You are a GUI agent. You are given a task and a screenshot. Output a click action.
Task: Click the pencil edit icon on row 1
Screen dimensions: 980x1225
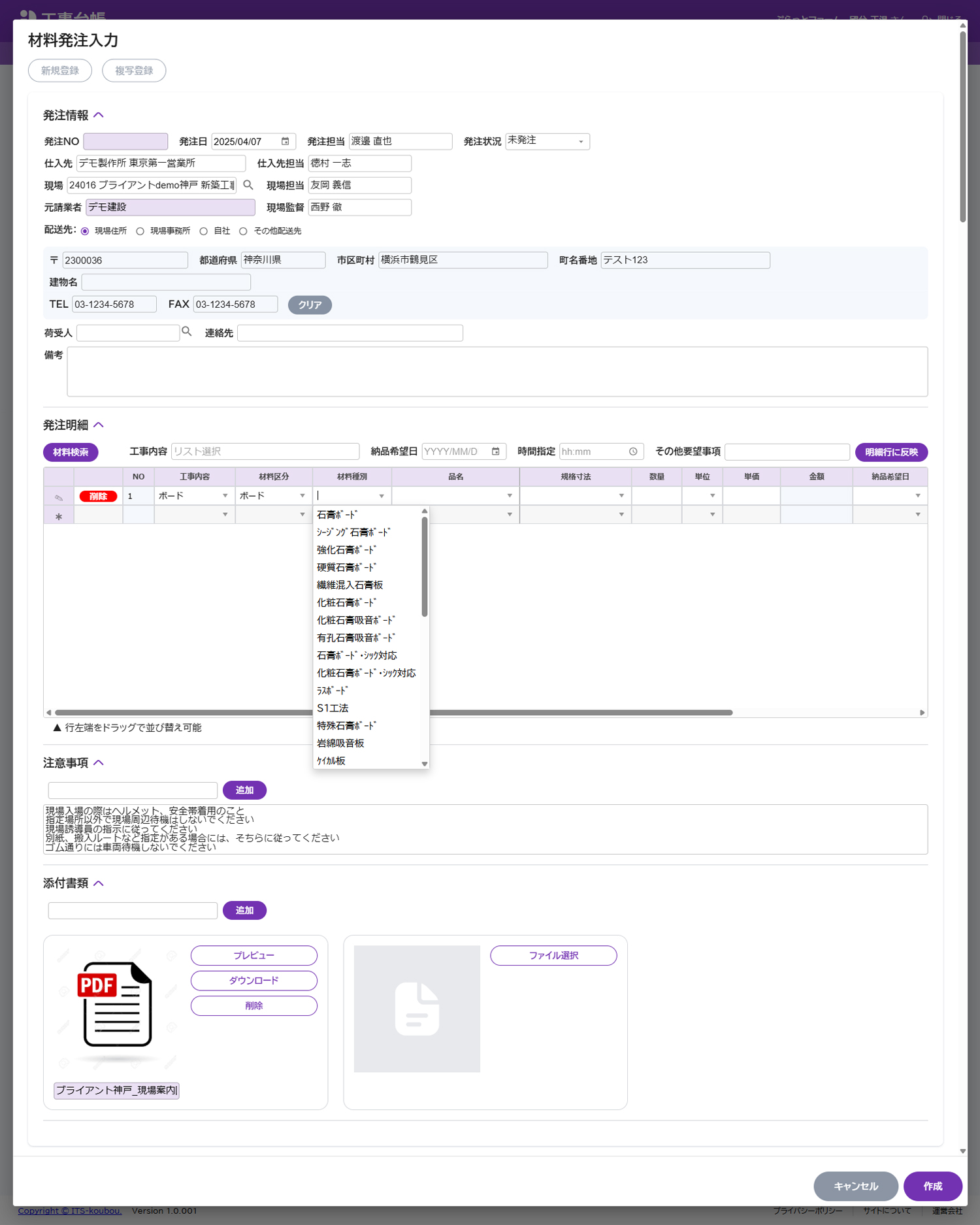59,497
